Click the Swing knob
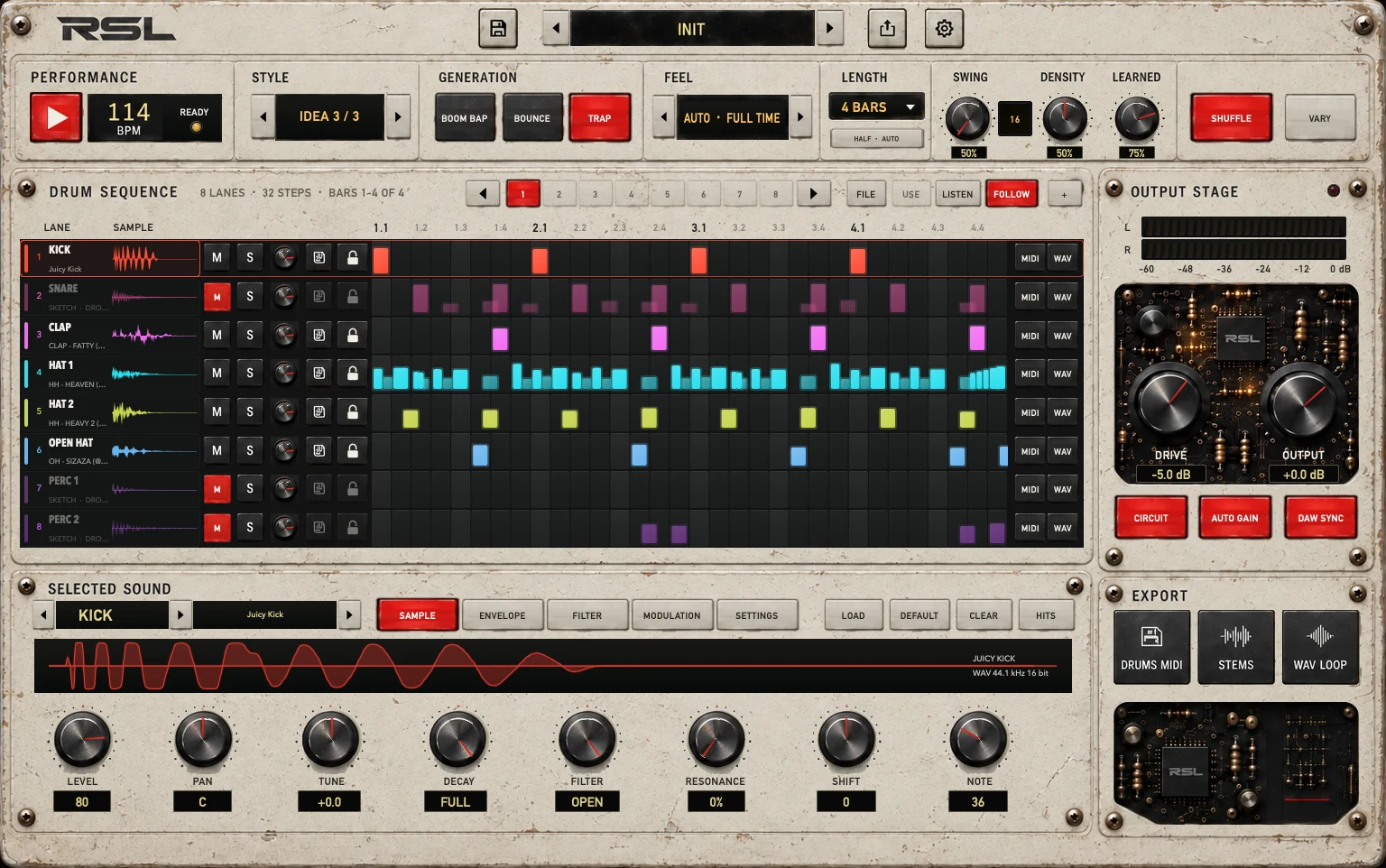 pyautogui.click(x=966, y=118)
